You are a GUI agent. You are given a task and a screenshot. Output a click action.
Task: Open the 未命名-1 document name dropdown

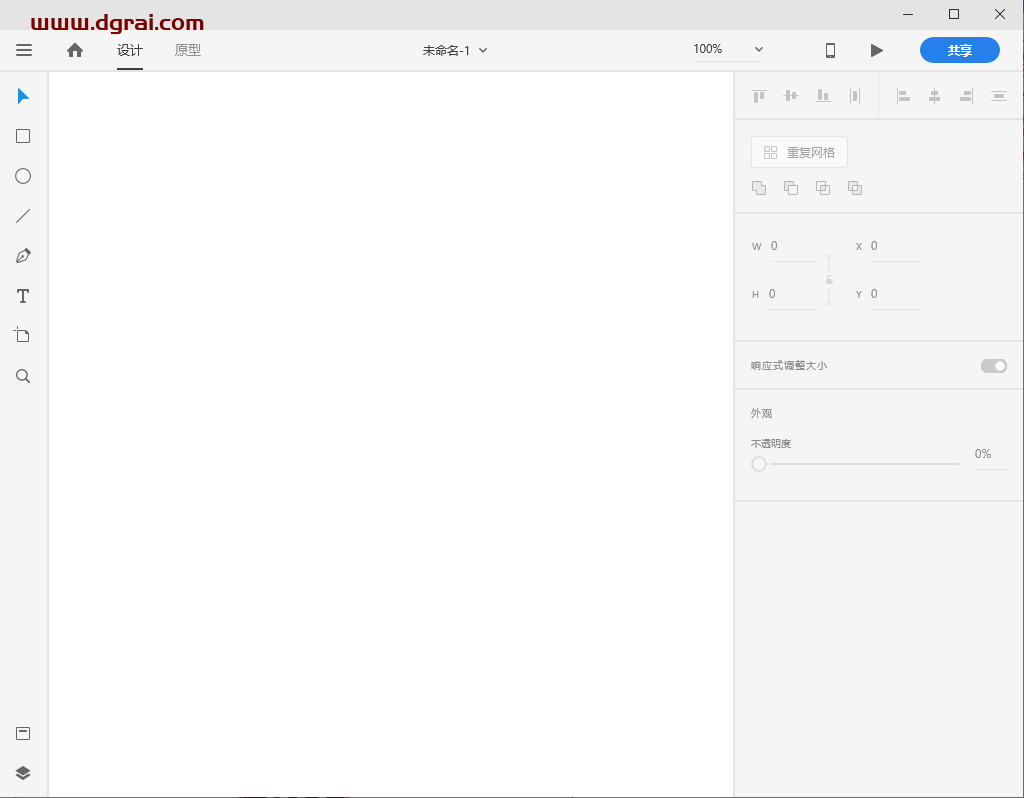coord(454,50)
